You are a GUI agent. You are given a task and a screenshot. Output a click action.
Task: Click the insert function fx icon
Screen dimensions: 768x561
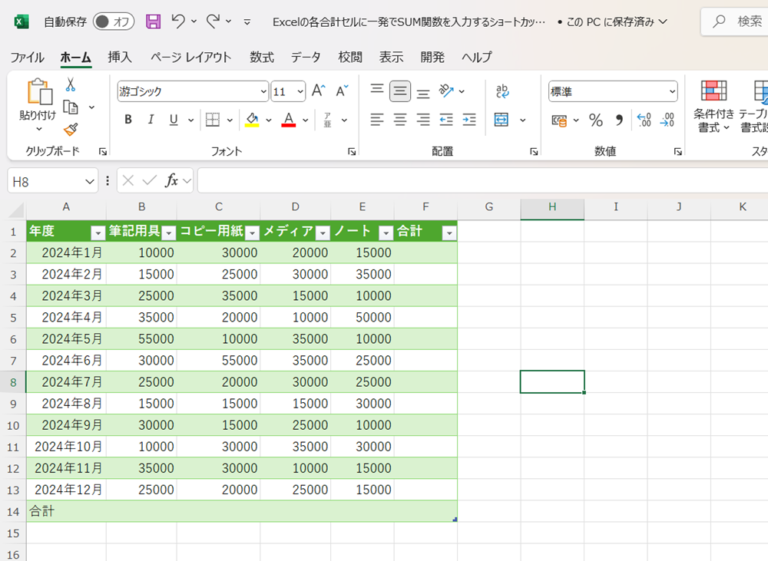tap(171, 181)
